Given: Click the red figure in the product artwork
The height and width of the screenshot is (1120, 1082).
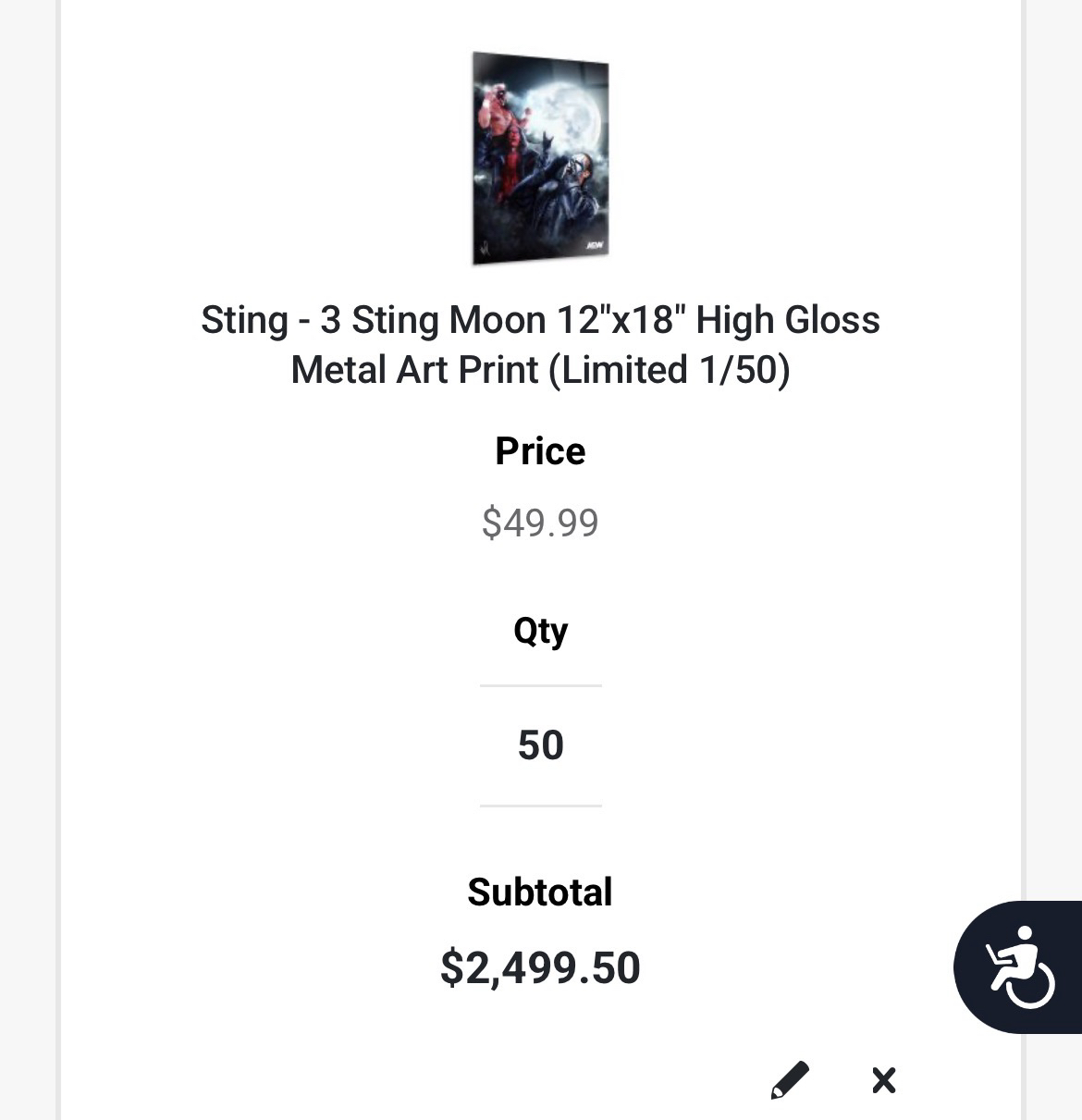Looking at the screenshot, I should tap(499, 139).
